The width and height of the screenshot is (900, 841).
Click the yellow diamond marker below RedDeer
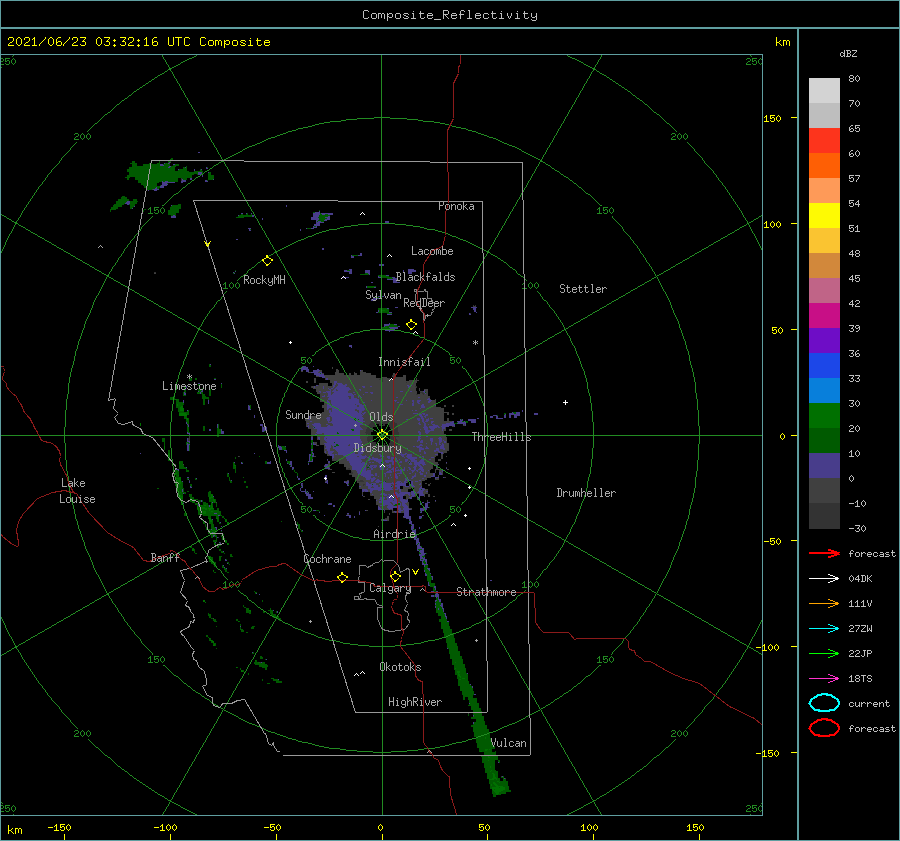[x=412, y=325]
